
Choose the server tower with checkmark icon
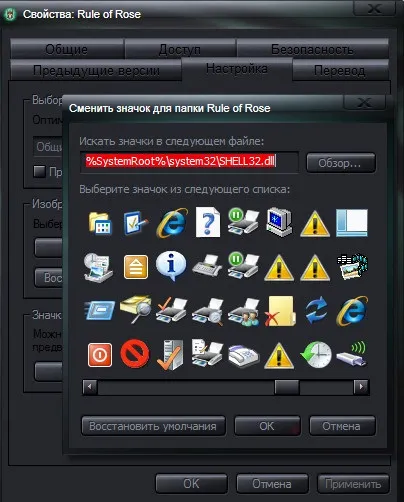(171, 355)
